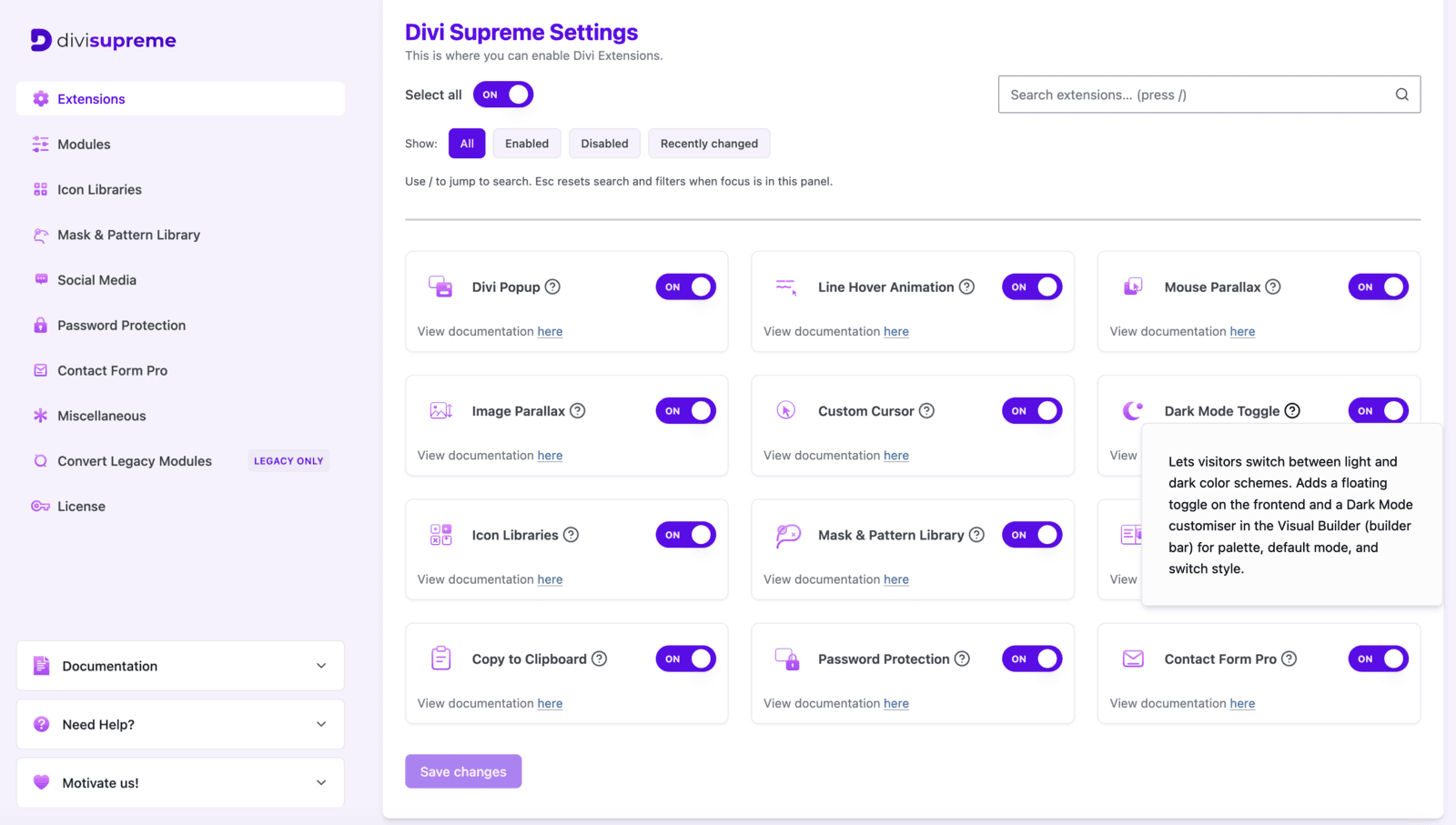Click the Modules sliders icon
This screenshot has height=825, width=1456.
(x=41, y=144)
